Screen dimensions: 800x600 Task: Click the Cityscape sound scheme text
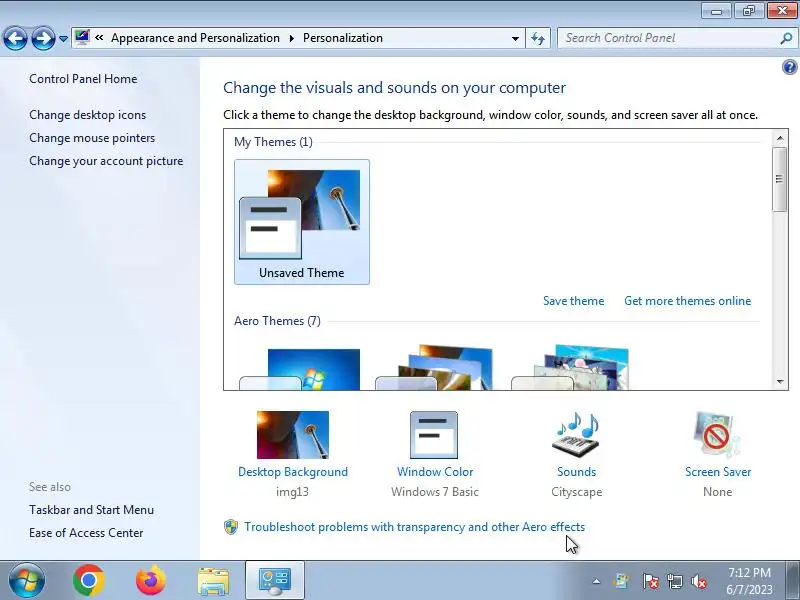577,492
